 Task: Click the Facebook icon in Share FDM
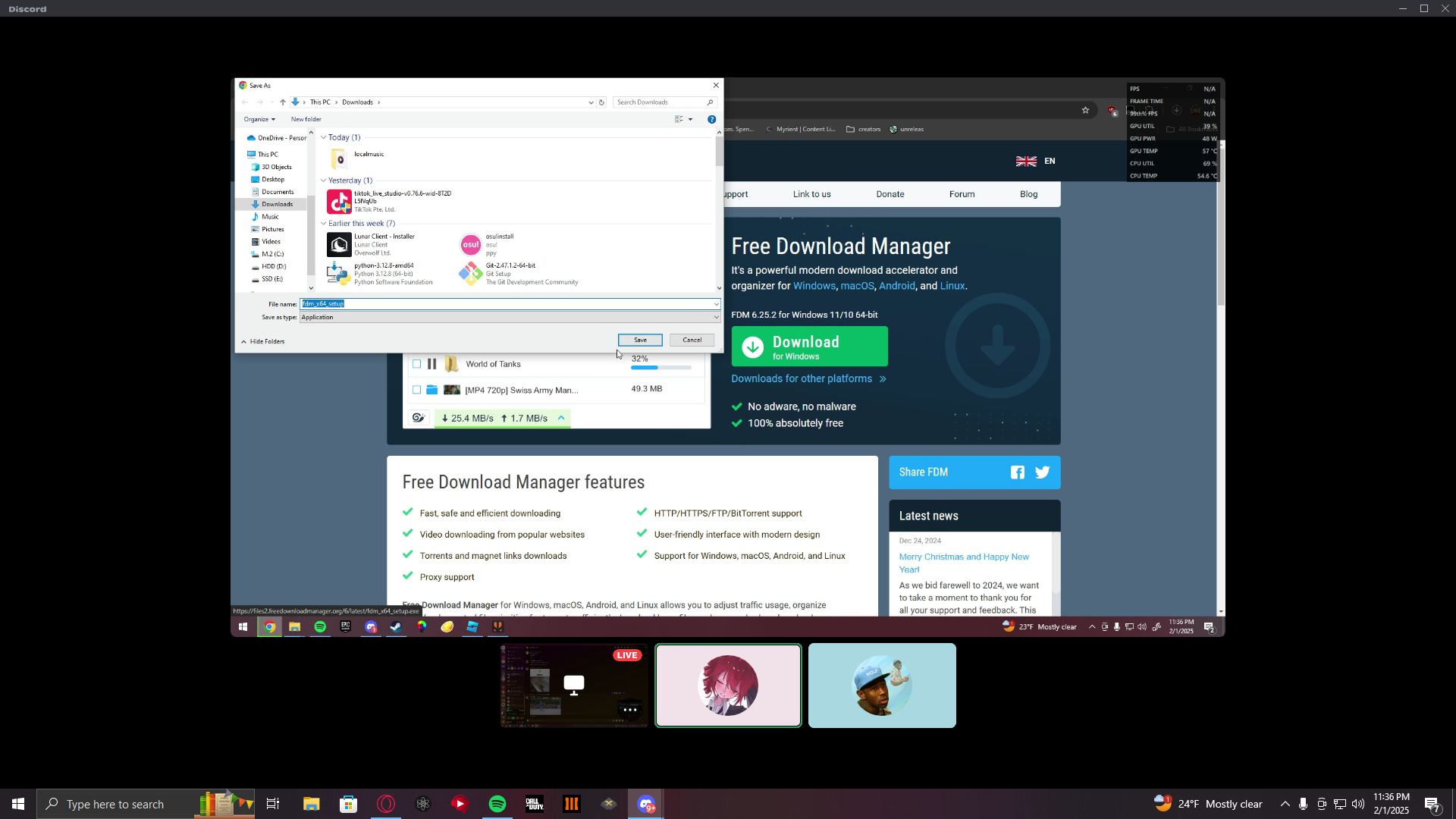click(1017, 472)
